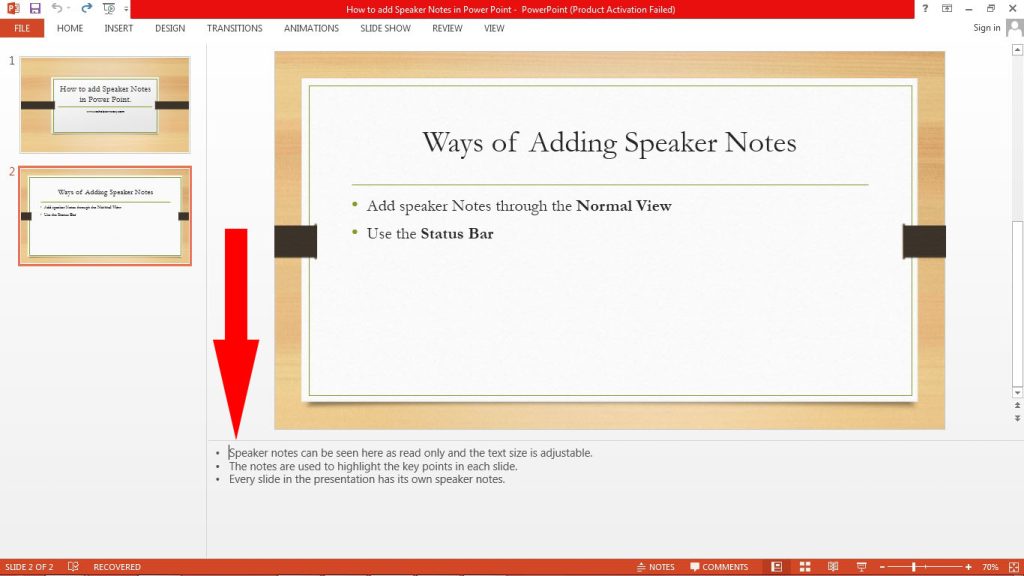Start Slide Show from status bar icon

862,566
